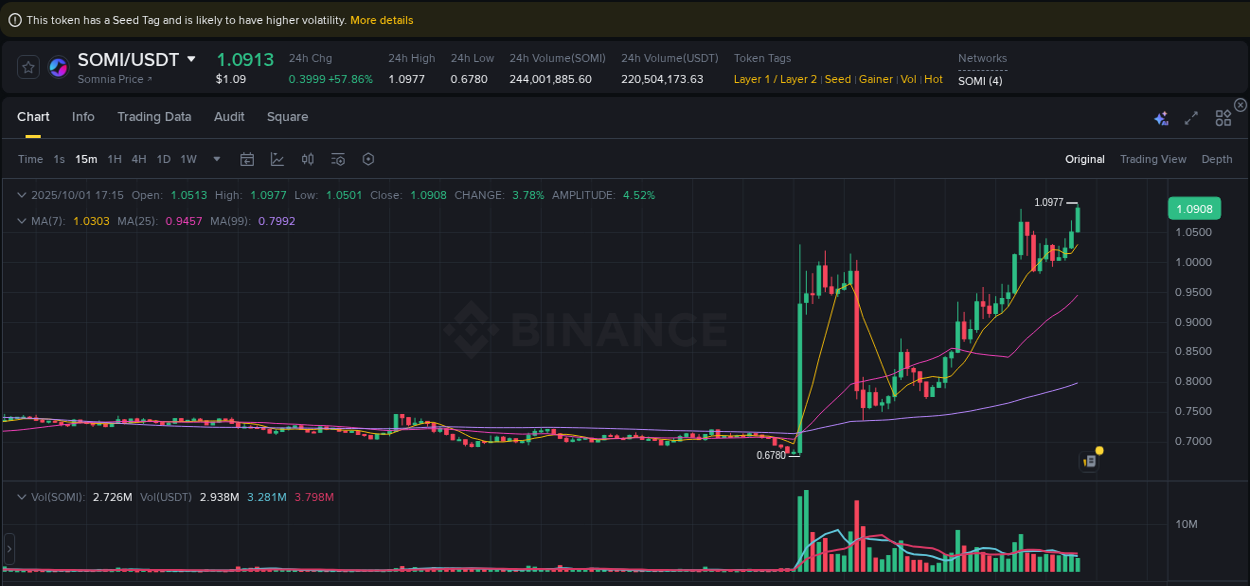
Task: Open the SOMI/USDT pair selector dropdown
Action: [x=192, y=59]
